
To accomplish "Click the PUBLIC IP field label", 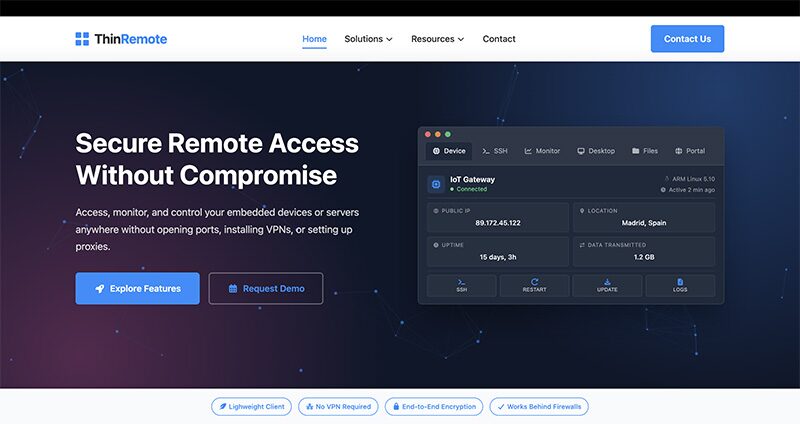I will 456,211.
